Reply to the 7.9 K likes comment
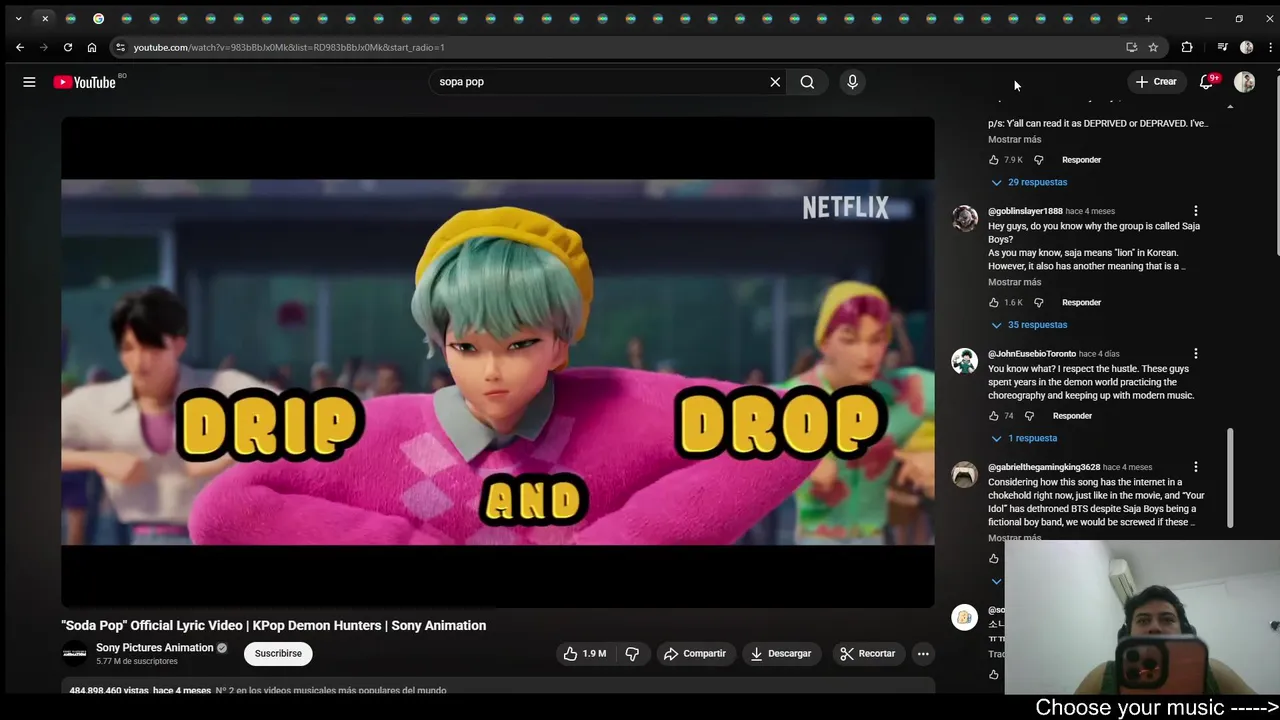Screen dimensions: 1280x720 [1081, 160]
